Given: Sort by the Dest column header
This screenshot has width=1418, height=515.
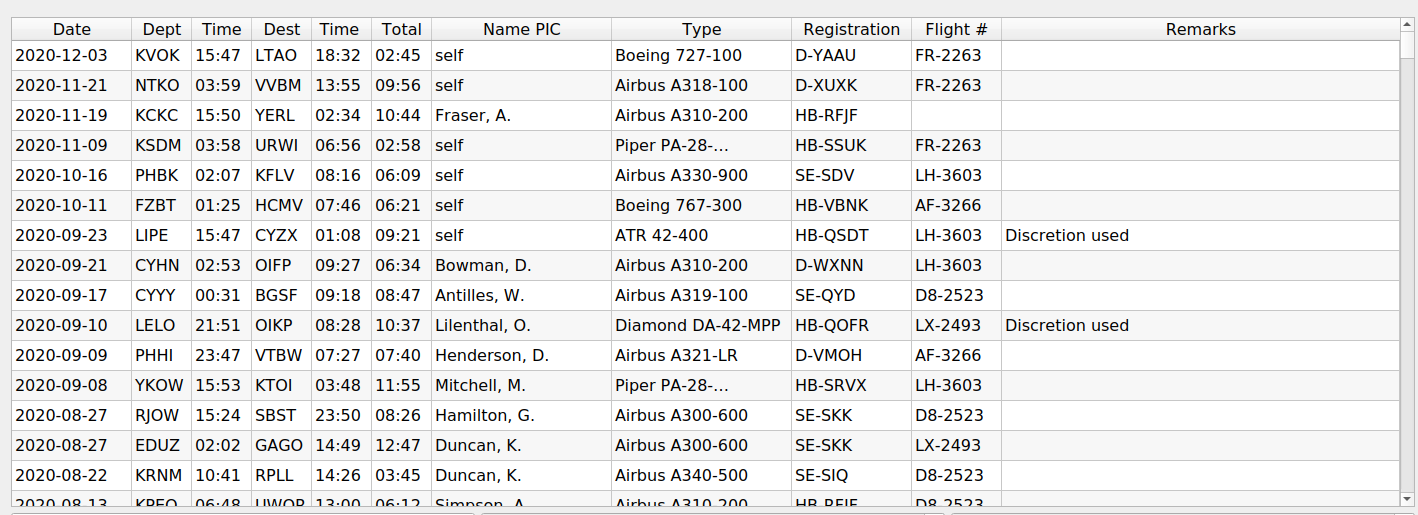Looking at the screenshot, I should [x=282, y=30].
